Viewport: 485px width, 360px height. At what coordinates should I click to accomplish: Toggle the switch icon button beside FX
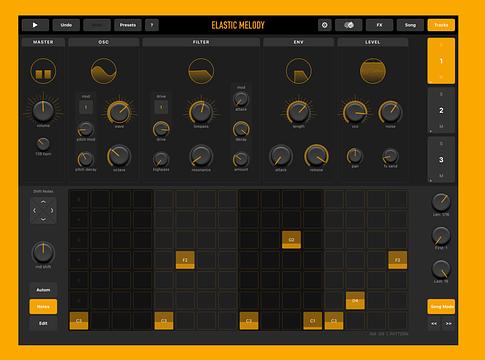point(348,25)
